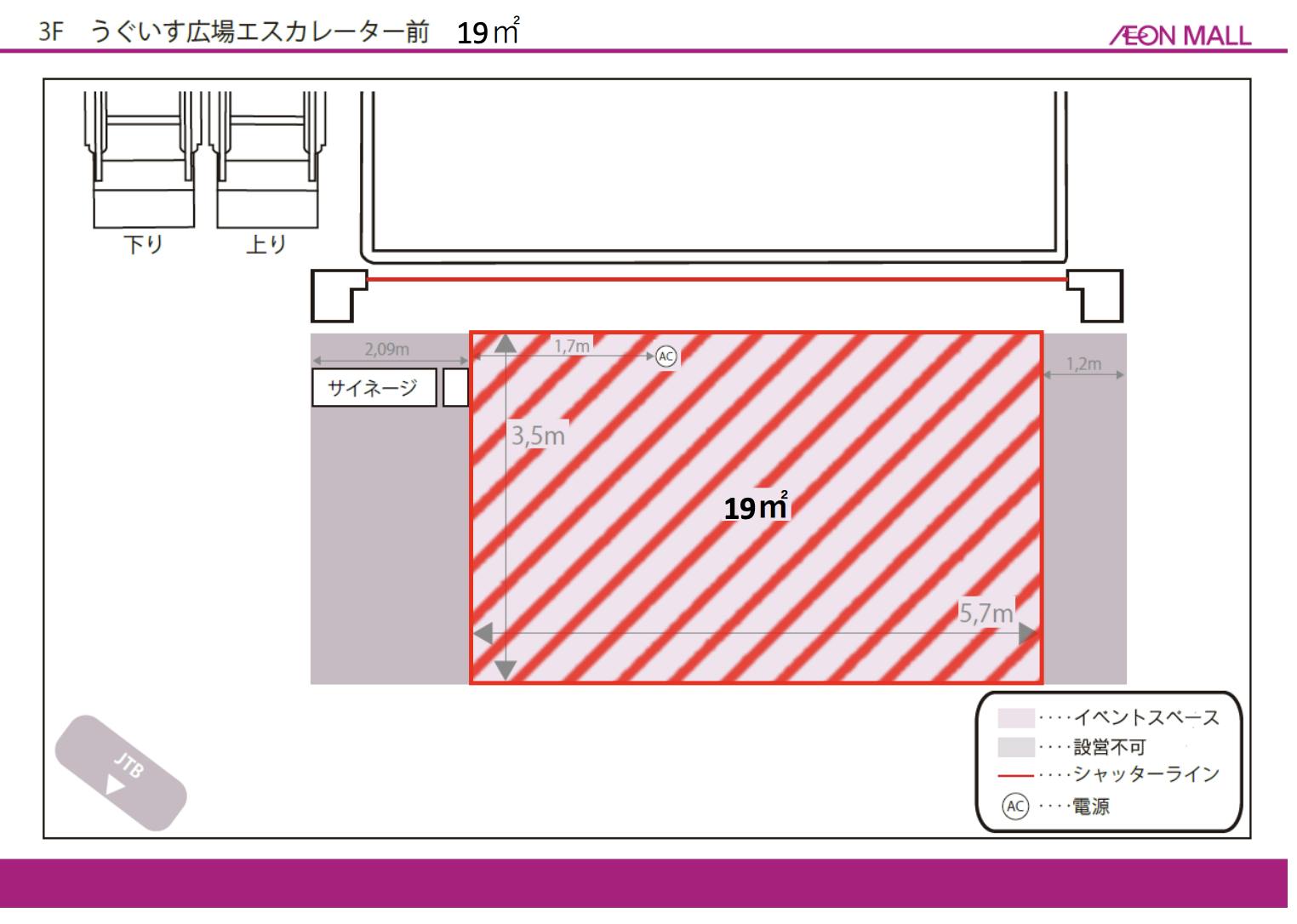Click the AC power outlet icon
This screenshot has height=924, width=1297.
(666, 356)
